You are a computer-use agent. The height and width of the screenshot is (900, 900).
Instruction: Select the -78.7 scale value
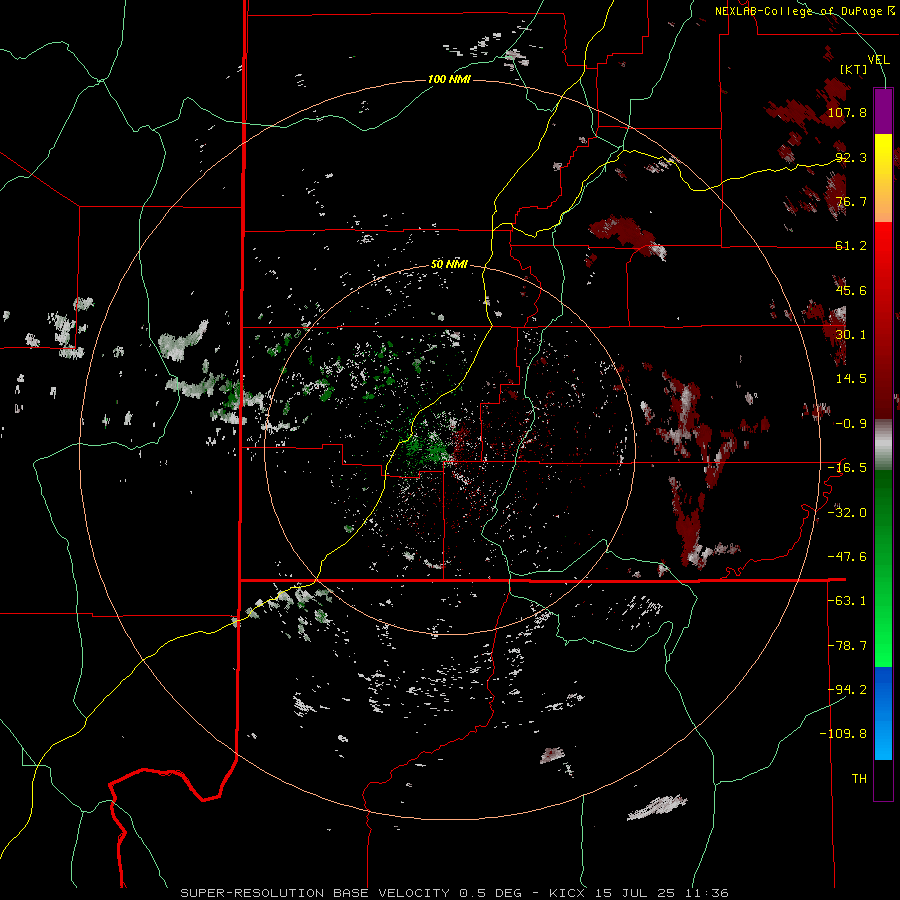(x=847, y=646)
